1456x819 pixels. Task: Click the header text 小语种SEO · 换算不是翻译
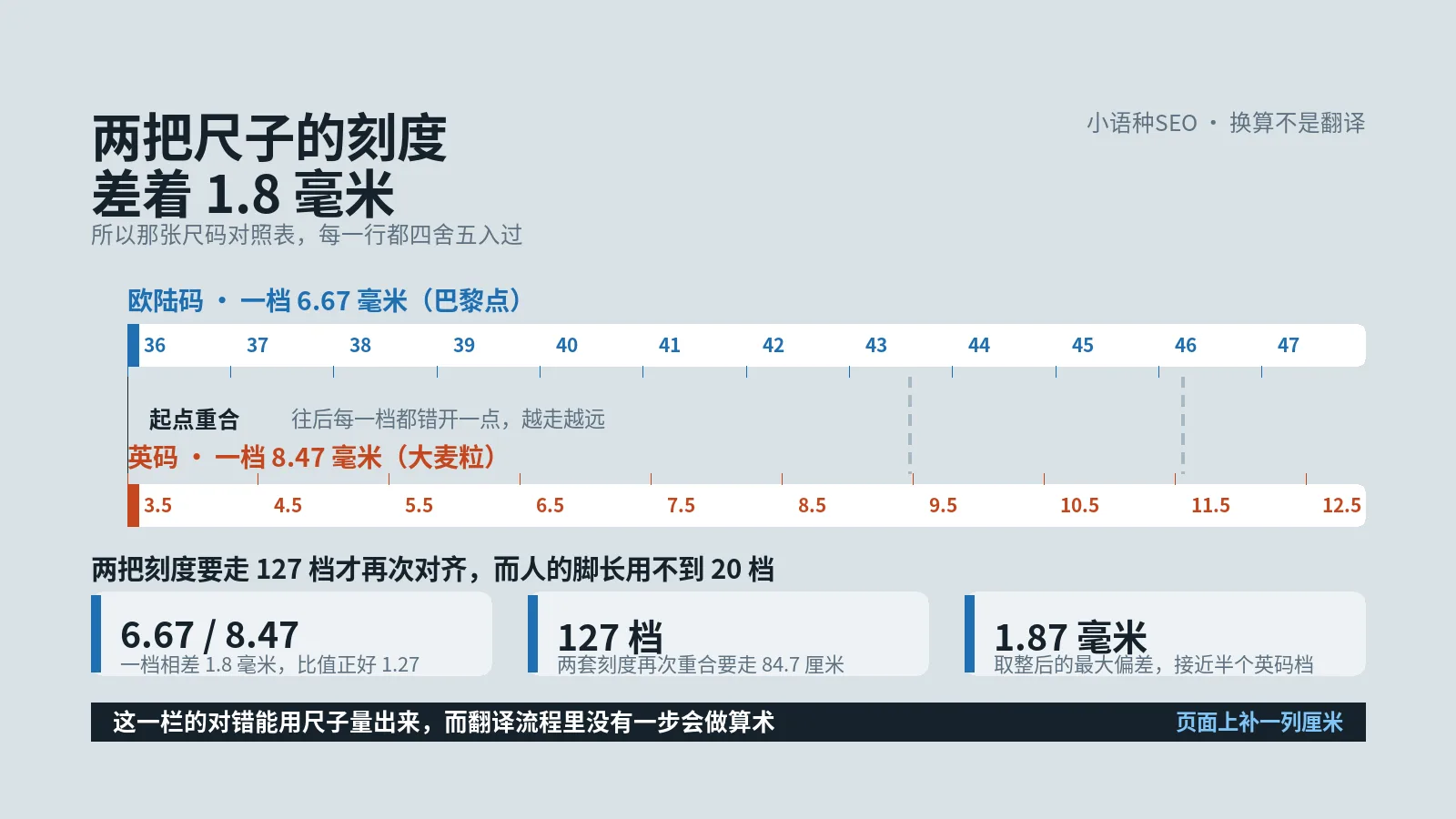[x=1225, y=123]
